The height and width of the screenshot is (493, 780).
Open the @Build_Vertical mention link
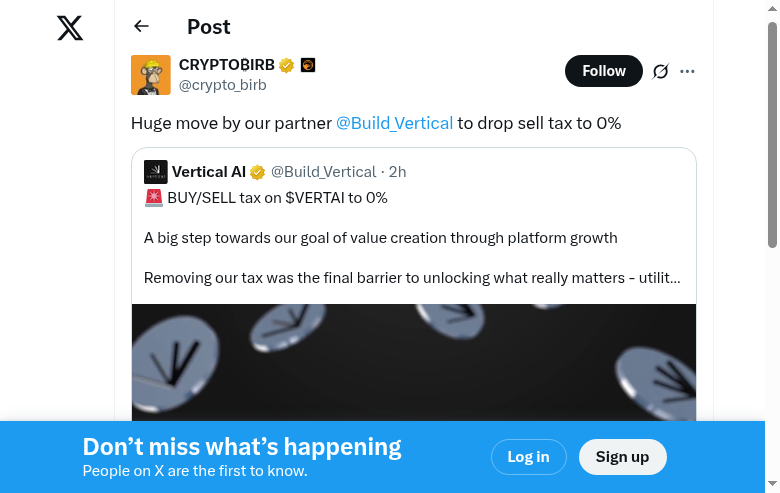(x=394, y=123)
